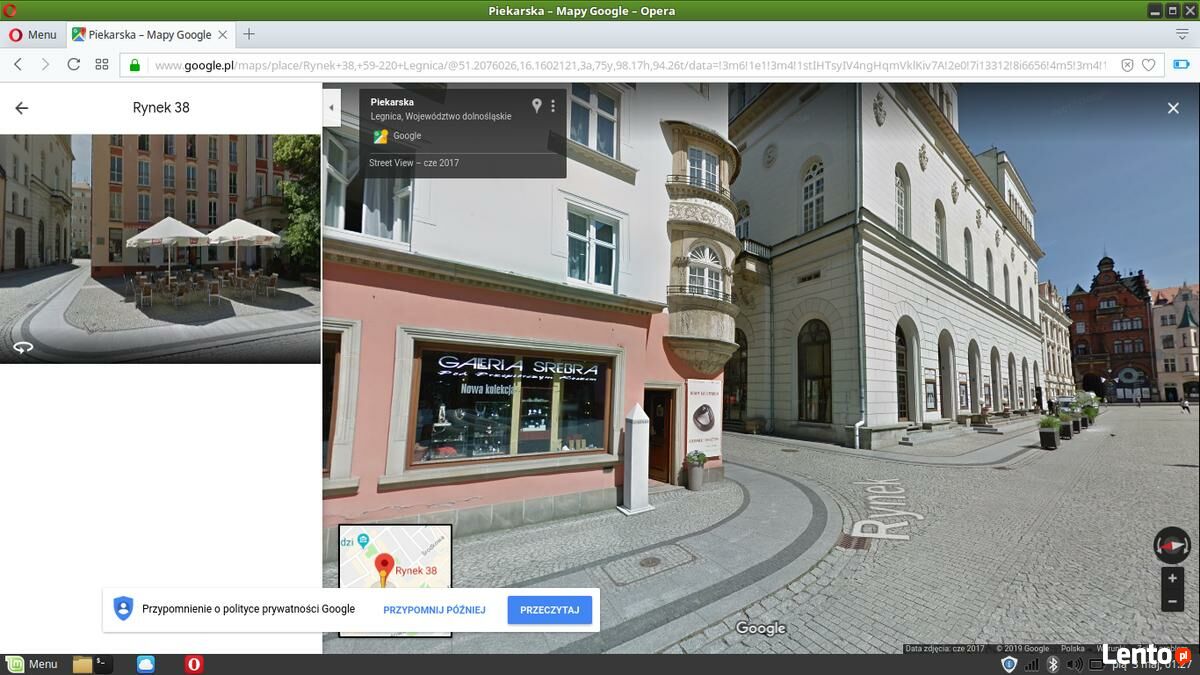The image size is (1200, 675).
Task: Click the green secure padlock icon
Action: [134, 65]
